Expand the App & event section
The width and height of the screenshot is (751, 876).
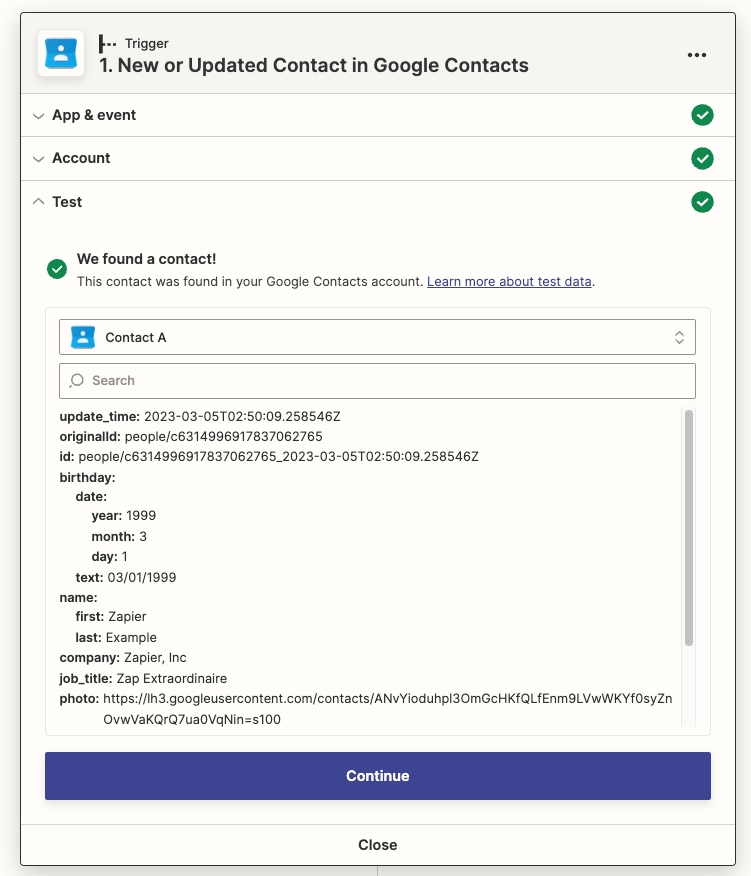click(95, 115)
